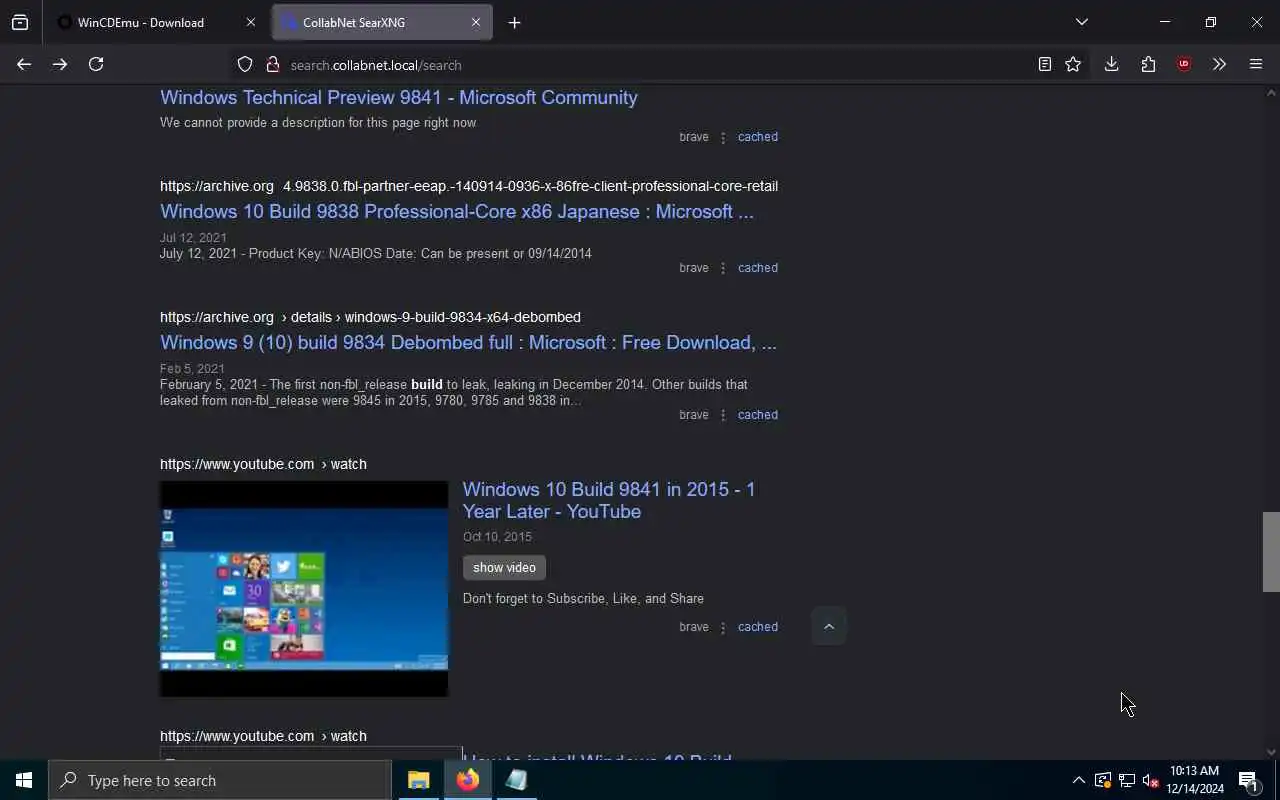Click the page vertical scrollbar thumb
The image size is (1280, 800).
click(1271, 552)
